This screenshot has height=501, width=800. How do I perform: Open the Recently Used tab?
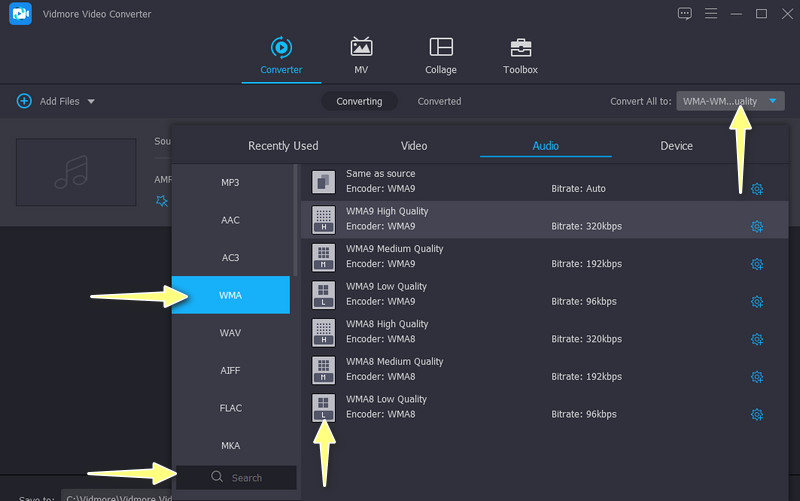point(283,146)
